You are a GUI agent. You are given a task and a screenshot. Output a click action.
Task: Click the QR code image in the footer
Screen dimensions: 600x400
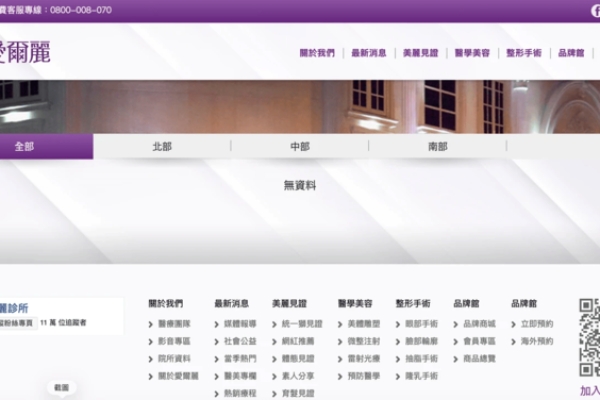(x=589, y=338)
